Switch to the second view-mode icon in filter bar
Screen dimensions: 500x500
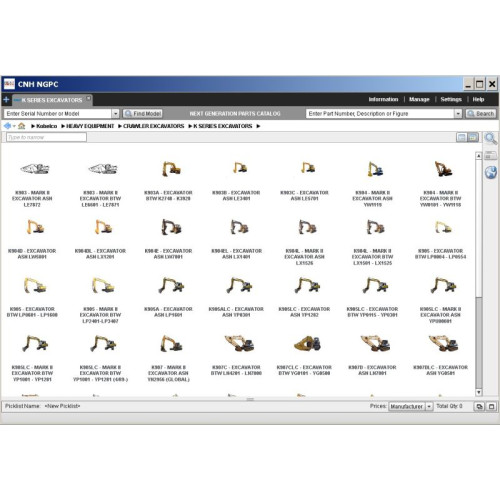473,137
